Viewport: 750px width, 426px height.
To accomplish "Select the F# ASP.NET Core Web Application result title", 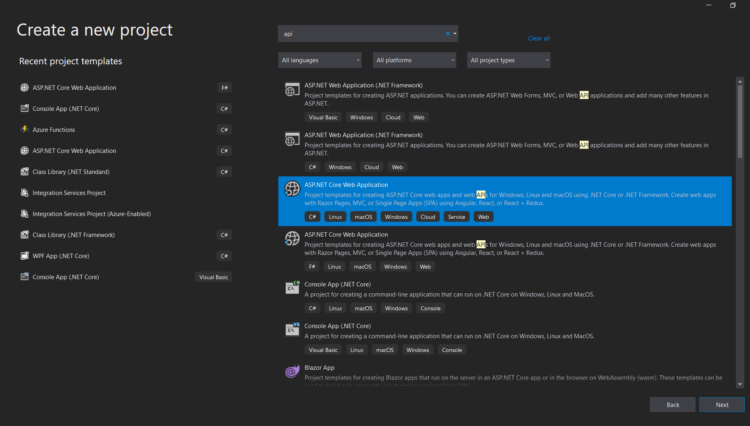I will click(346, 234).
